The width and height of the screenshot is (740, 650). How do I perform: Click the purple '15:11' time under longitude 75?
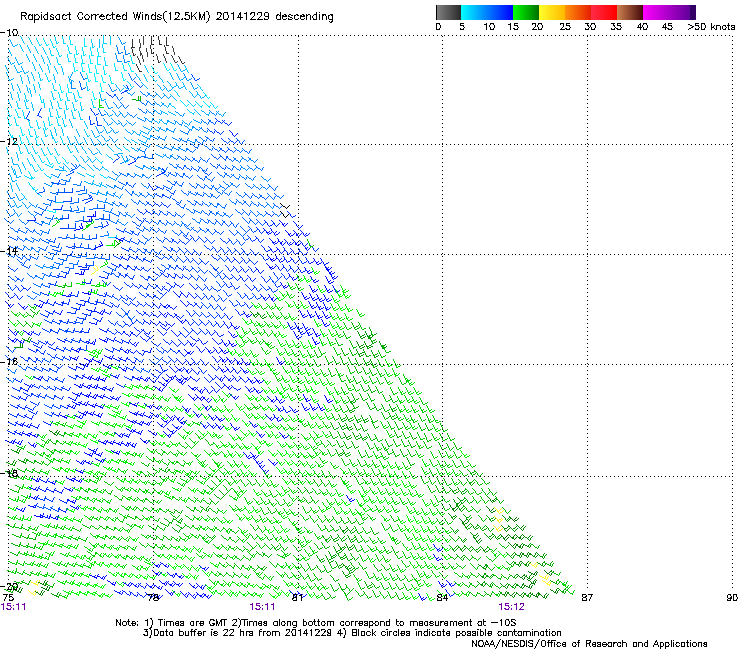point(14,607)
